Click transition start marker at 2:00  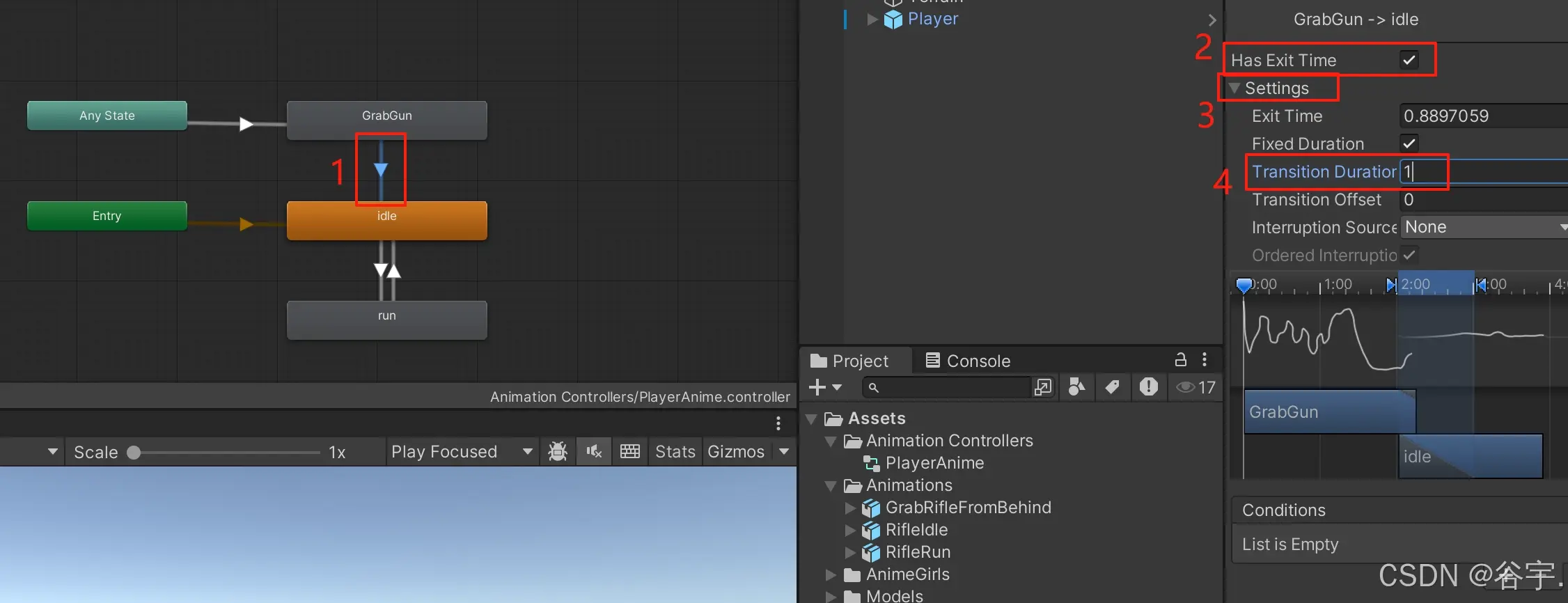click(1391, 285)
